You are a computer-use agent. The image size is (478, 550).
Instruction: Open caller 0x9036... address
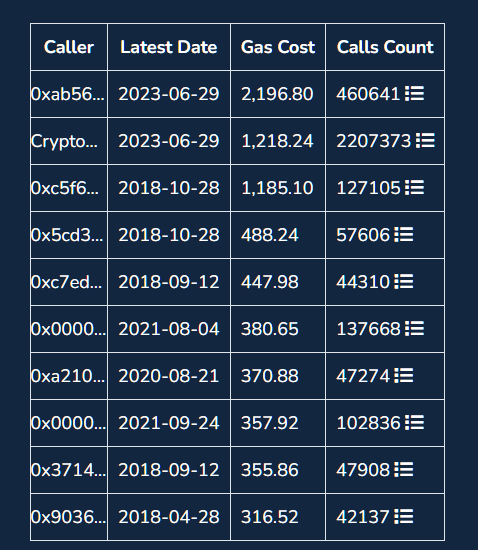(68, 517)
